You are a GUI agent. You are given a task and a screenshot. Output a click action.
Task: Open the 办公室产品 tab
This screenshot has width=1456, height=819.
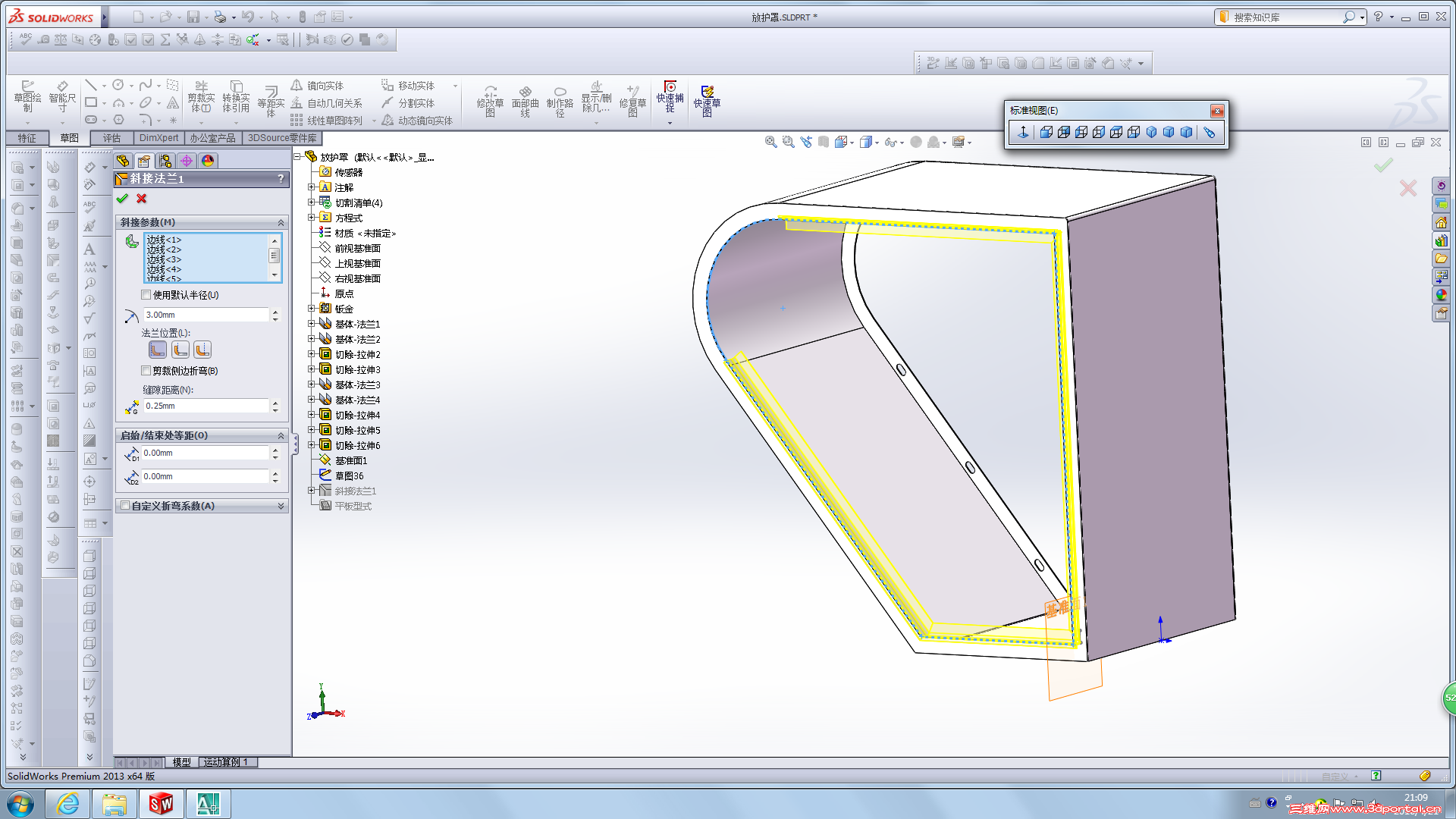click(x=212, y=138)
